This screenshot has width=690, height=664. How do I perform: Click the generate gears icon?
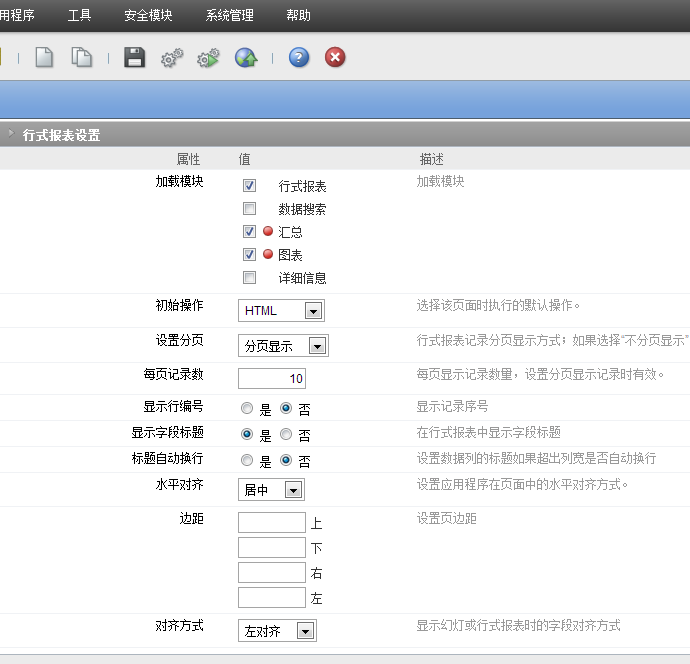172,58
